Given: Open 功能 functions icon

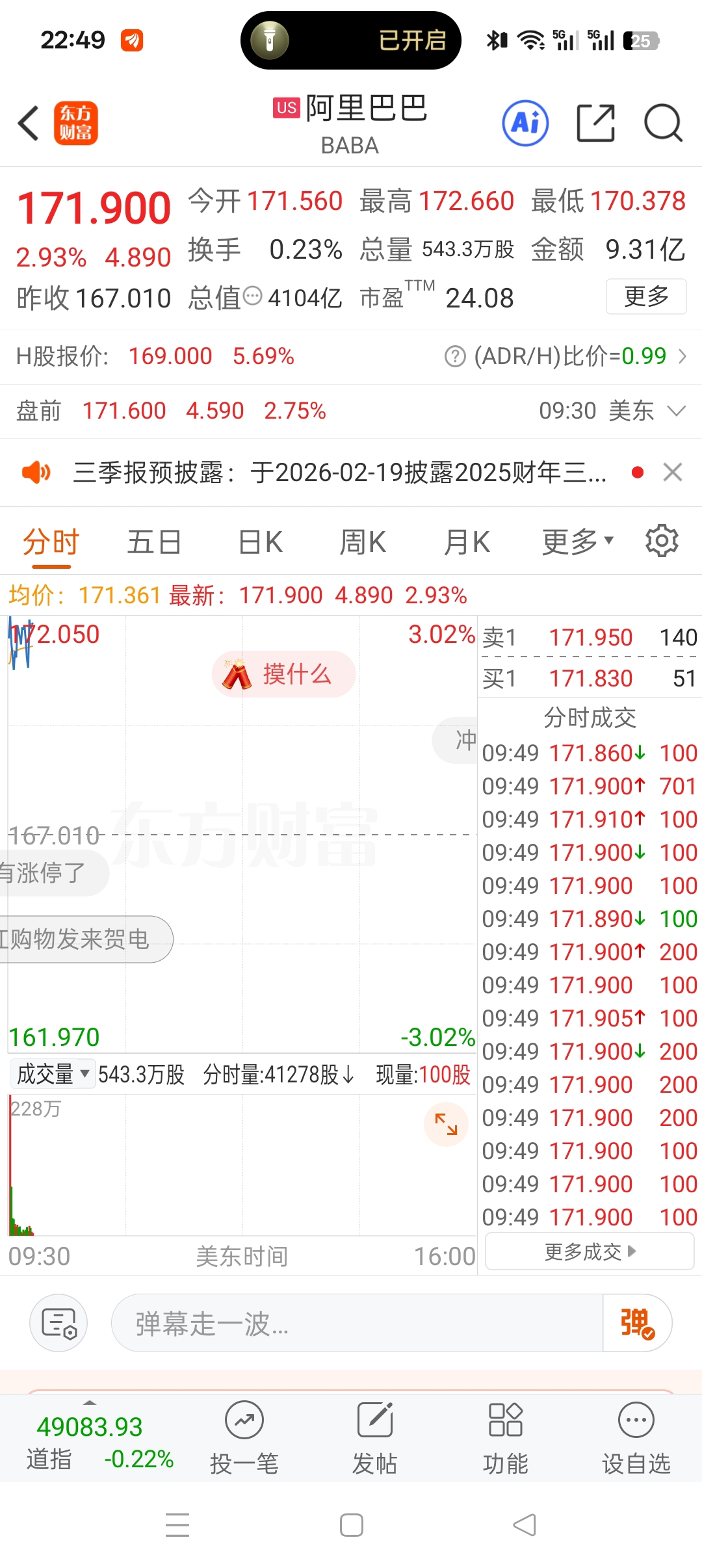Looking at the screenshot, I should click(x=505, y=1438).
